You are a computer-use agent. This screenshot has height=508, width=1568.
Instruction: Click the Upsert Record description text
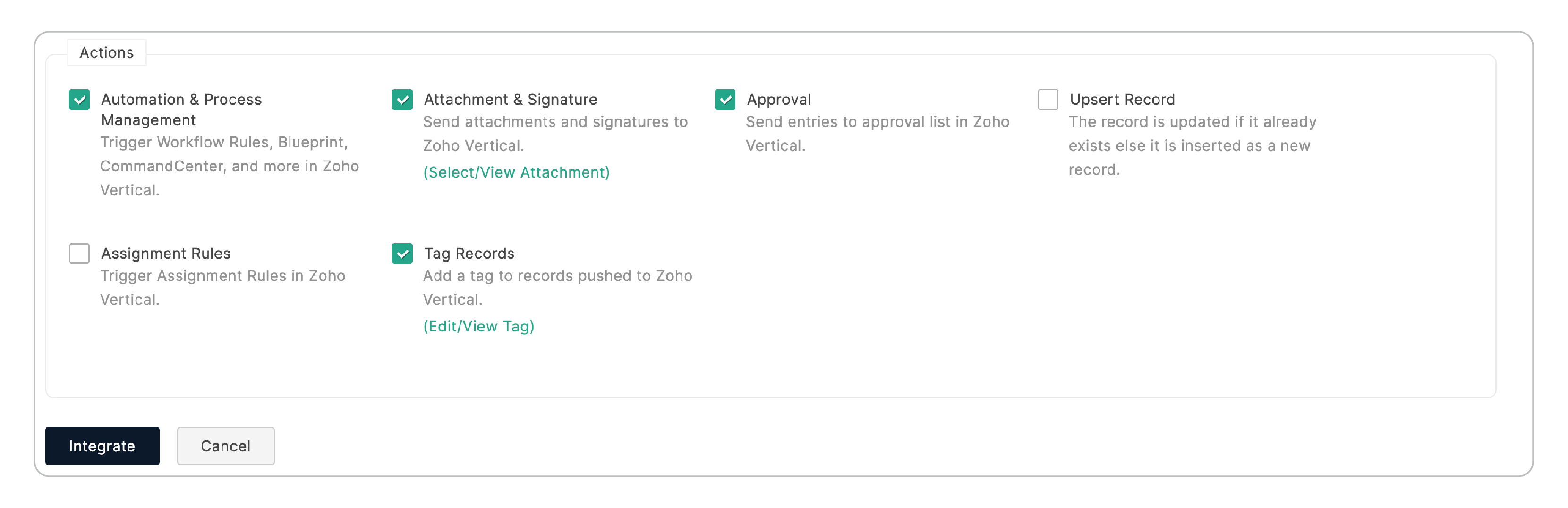(x=1191, y=145)
